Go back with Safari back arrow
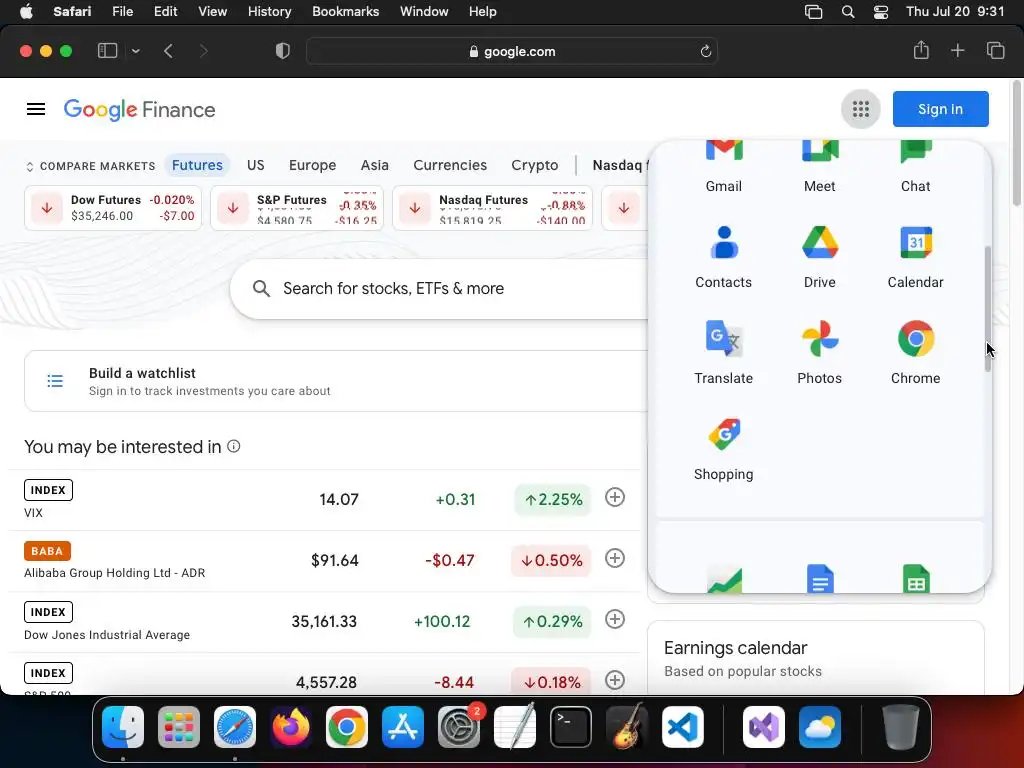This screenshot has height=768, width=1024. click(x=168, y=51)
